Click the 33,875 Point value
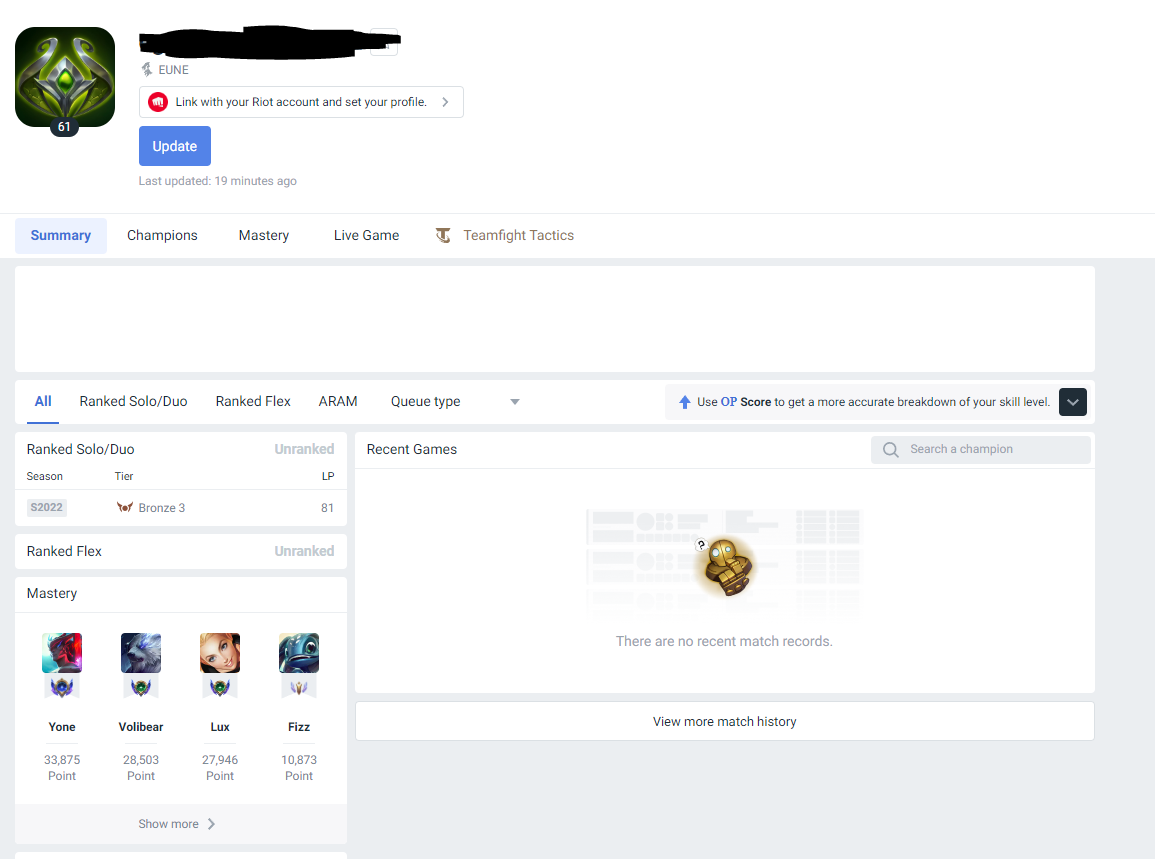1155x859 pixels. 62,768
